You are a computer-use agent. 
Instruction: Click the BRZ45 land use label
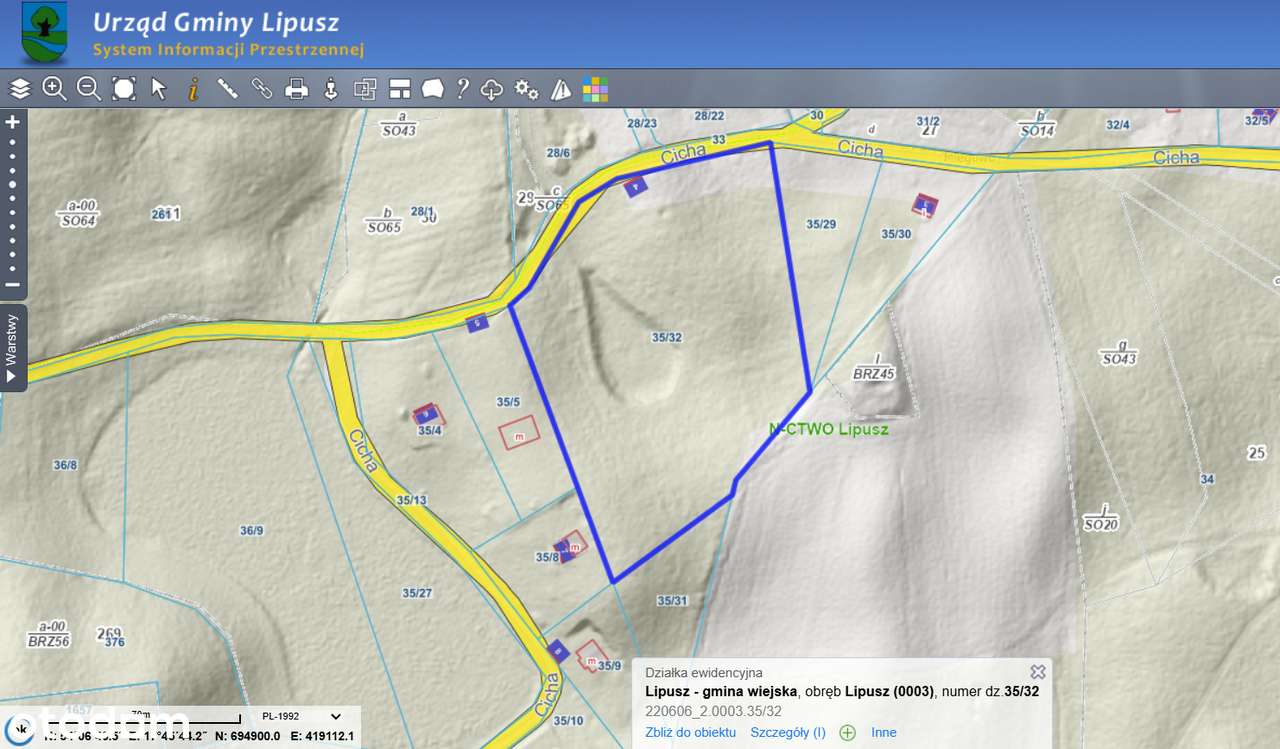pyautogui.click(x=874, y=373)
